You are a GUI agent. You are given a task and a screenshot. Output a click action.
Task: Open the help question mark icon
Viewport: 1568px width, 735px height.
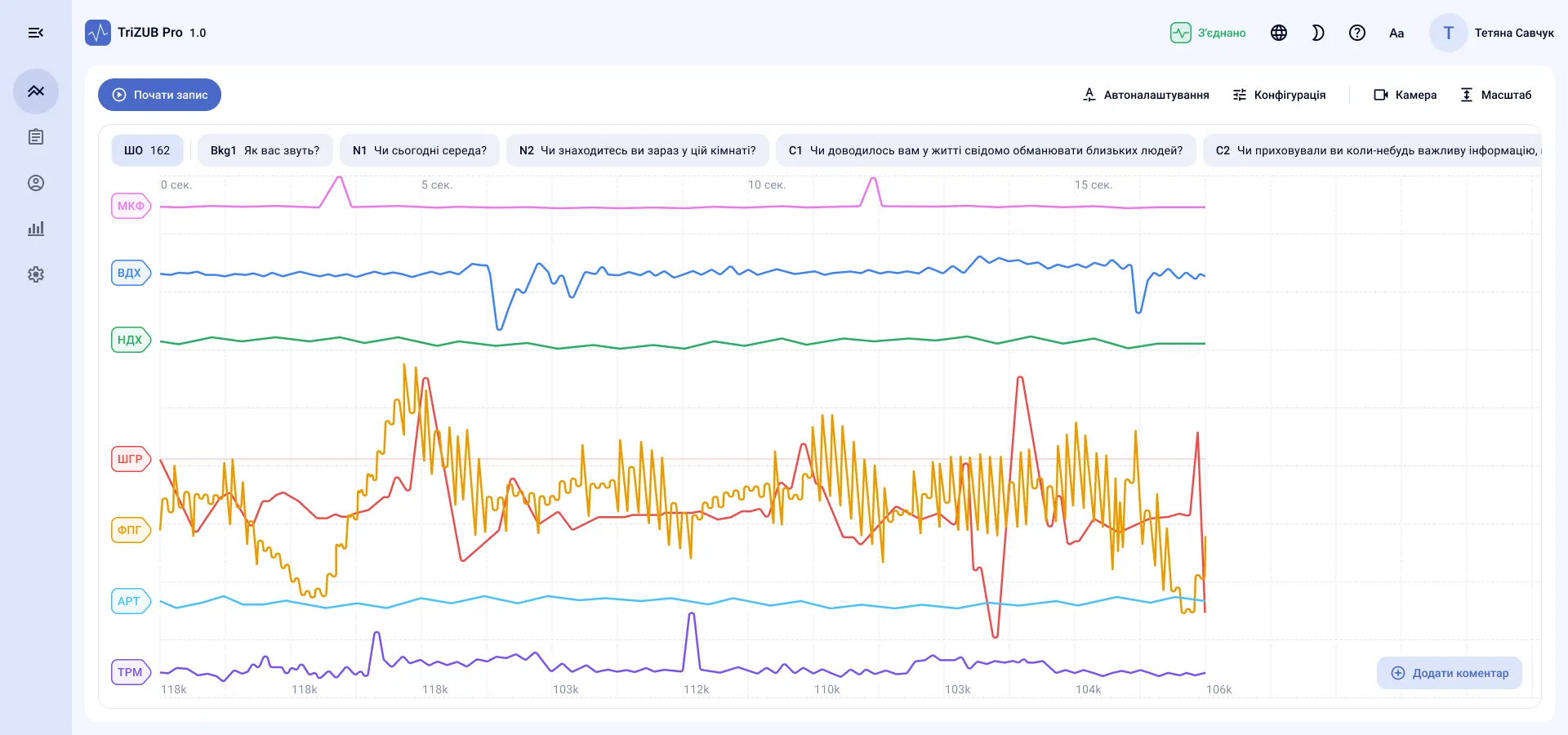click(x=1357, y=33)
